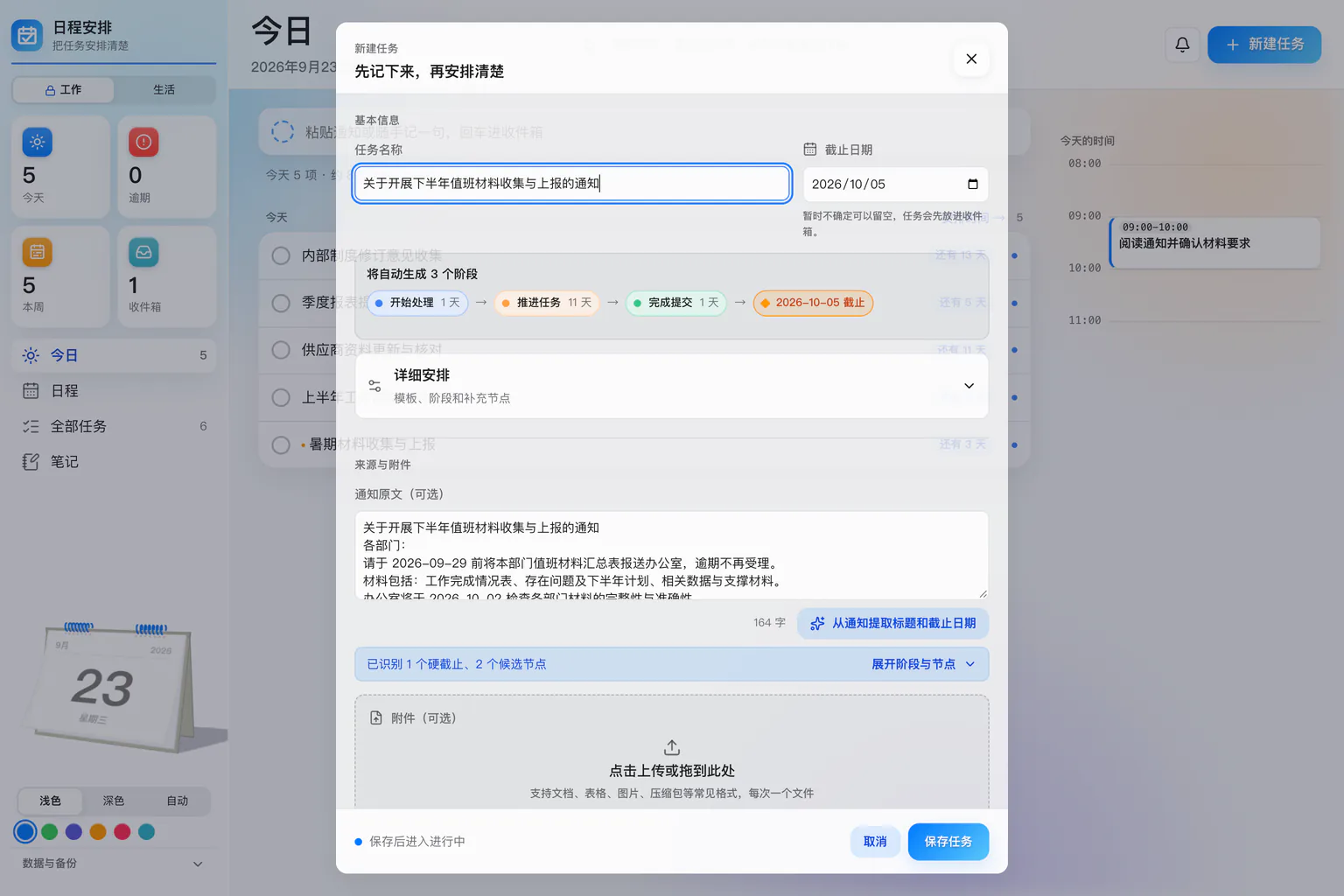Viewport: 1344px width, 896px height.
Task: Toggle checkbox for 供应商 task
Action: tap(281, 350)
